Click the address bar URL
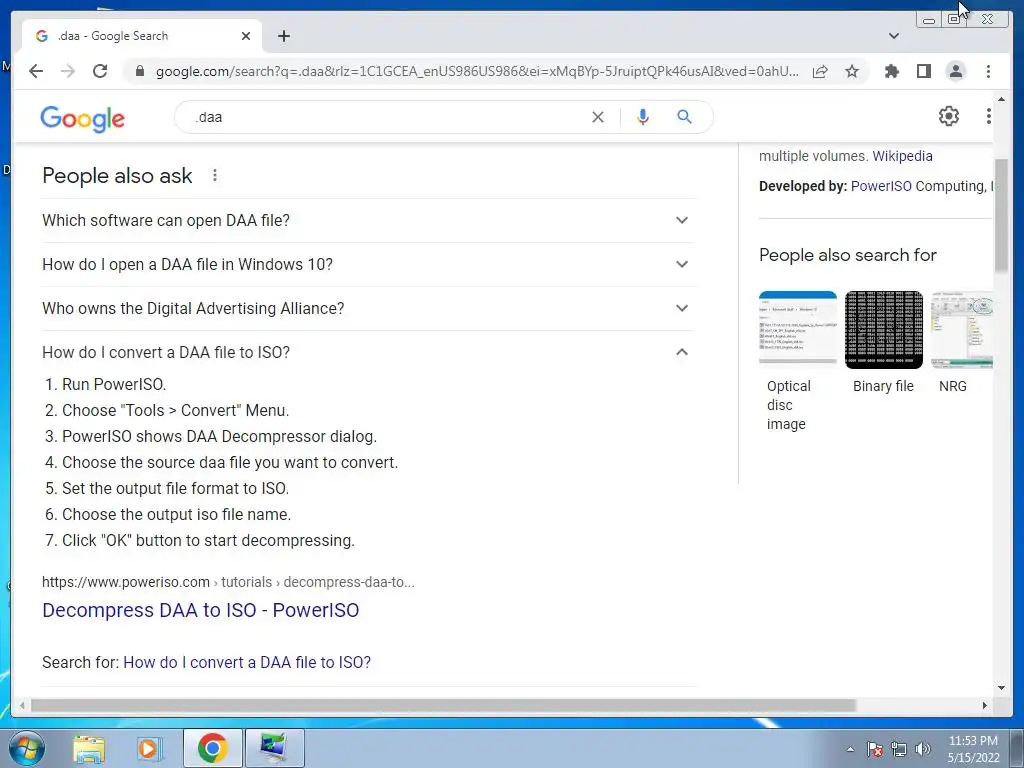This screenshot has width=1024, height=768. click(x=477, y=71)
